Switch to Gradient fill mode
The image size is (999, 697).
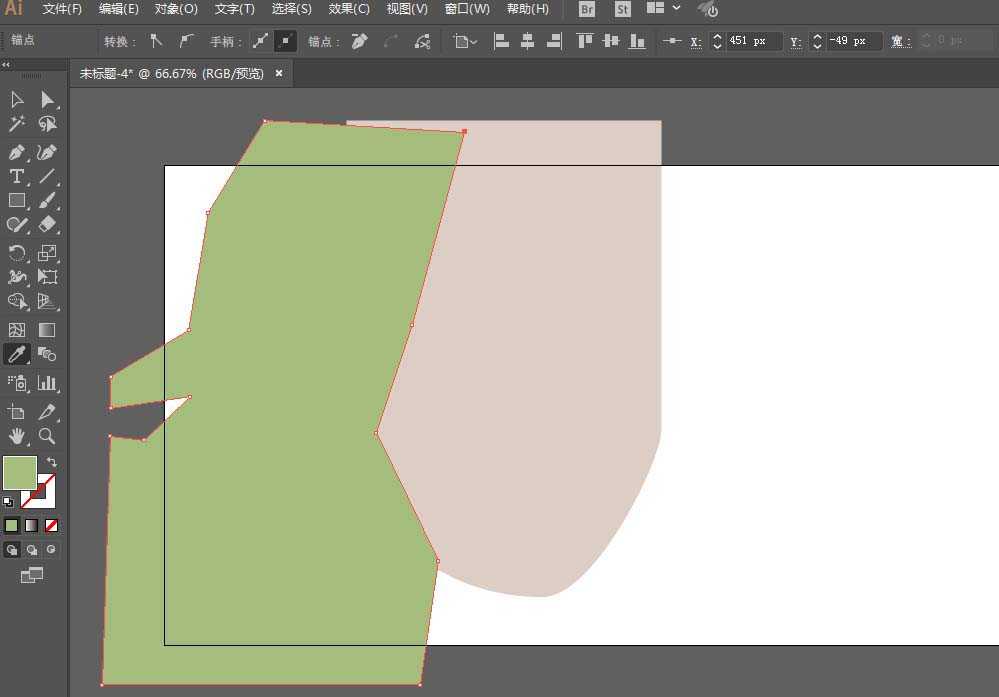tap(31, 525)
